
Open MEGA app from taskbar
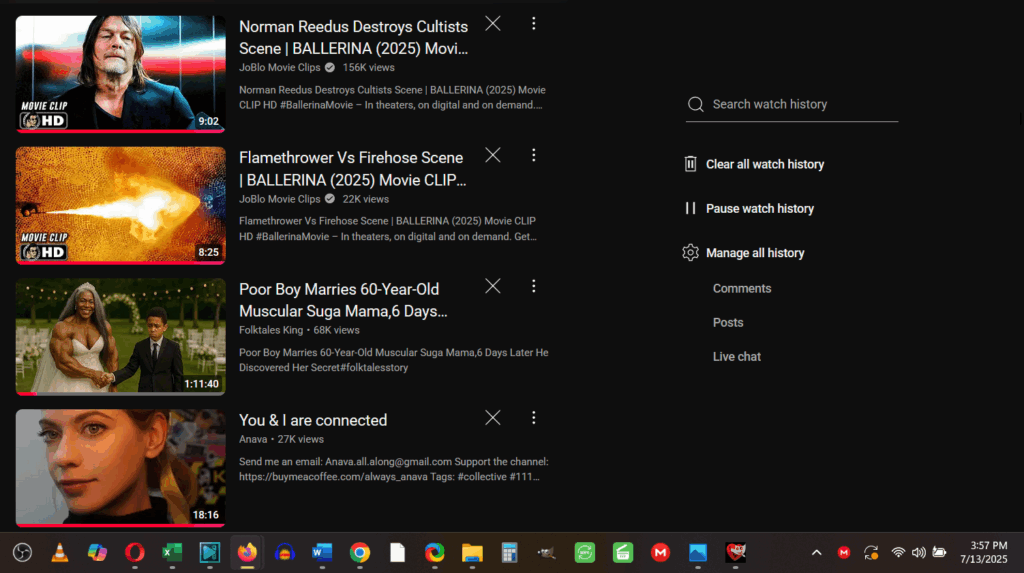point(660,553)
